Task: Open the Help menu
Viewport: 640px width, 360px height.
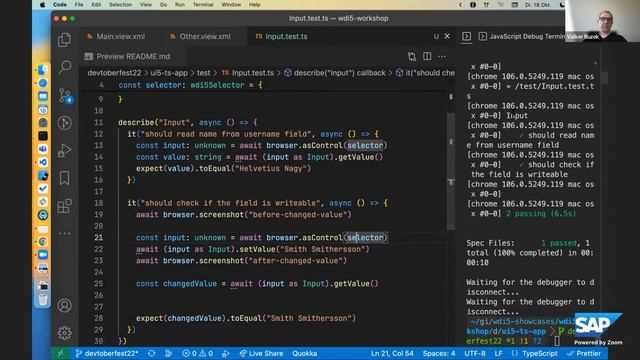Action: click(x=254, y=5)
